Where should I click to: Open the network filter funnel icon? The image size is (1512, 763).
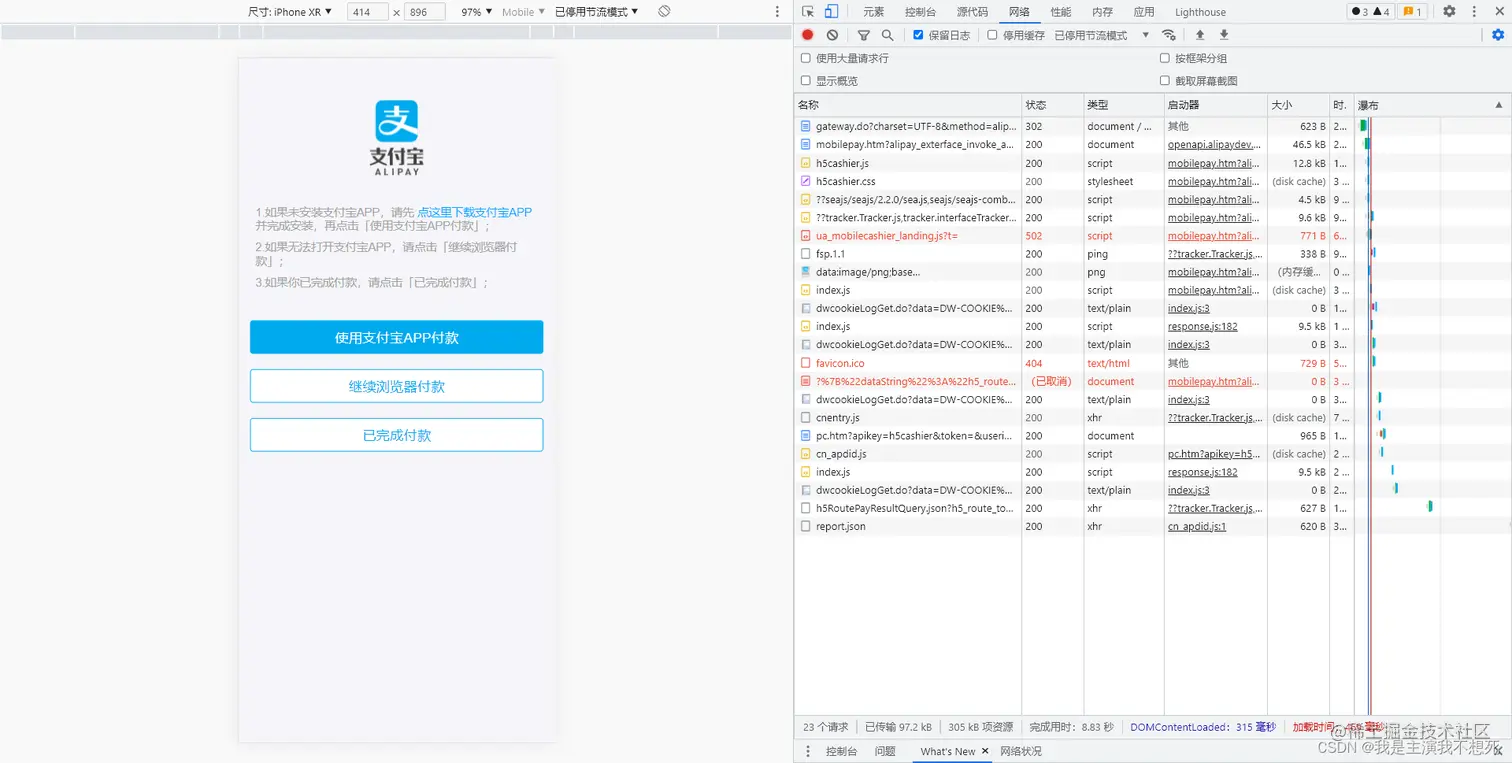[x=864, y=35]
